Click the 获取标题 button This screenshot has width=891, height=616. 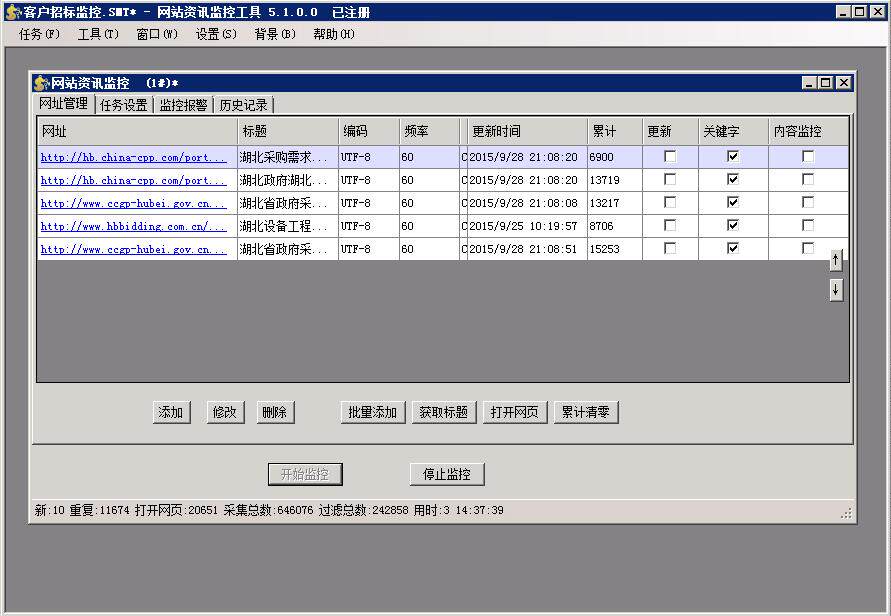[443, 411]
